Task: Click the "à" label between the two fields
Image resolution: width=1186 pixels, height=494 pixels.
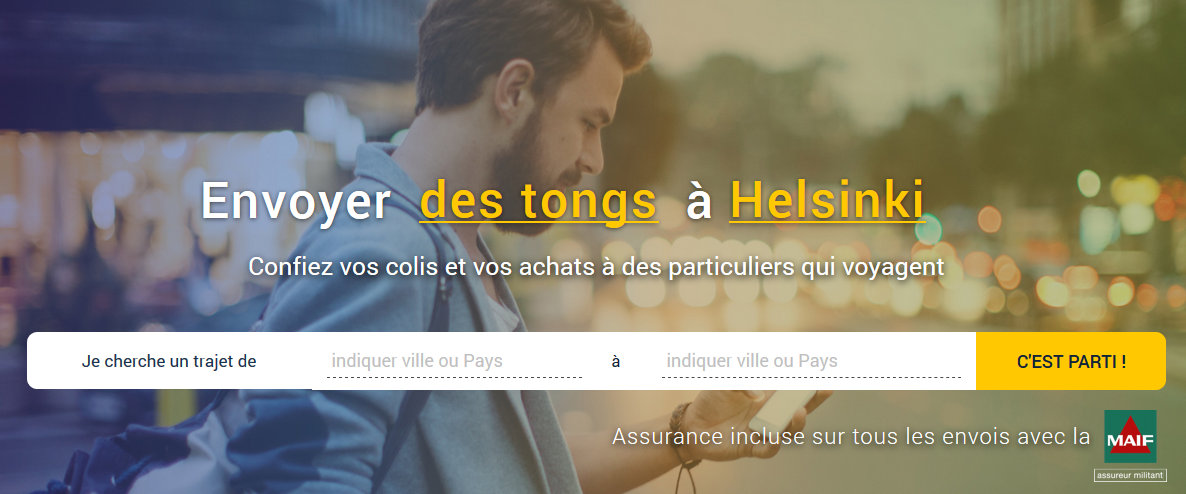Action: [x=616, y=362]
